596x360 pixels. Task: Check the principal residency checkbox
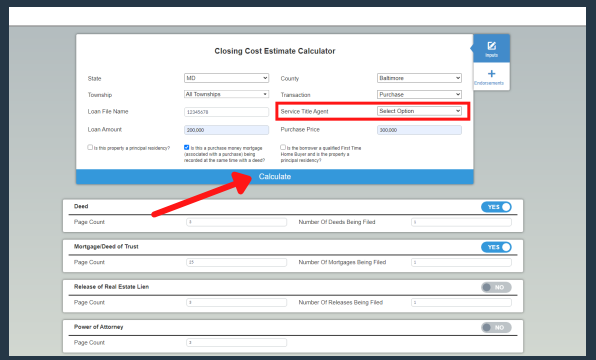coord(90,147)
